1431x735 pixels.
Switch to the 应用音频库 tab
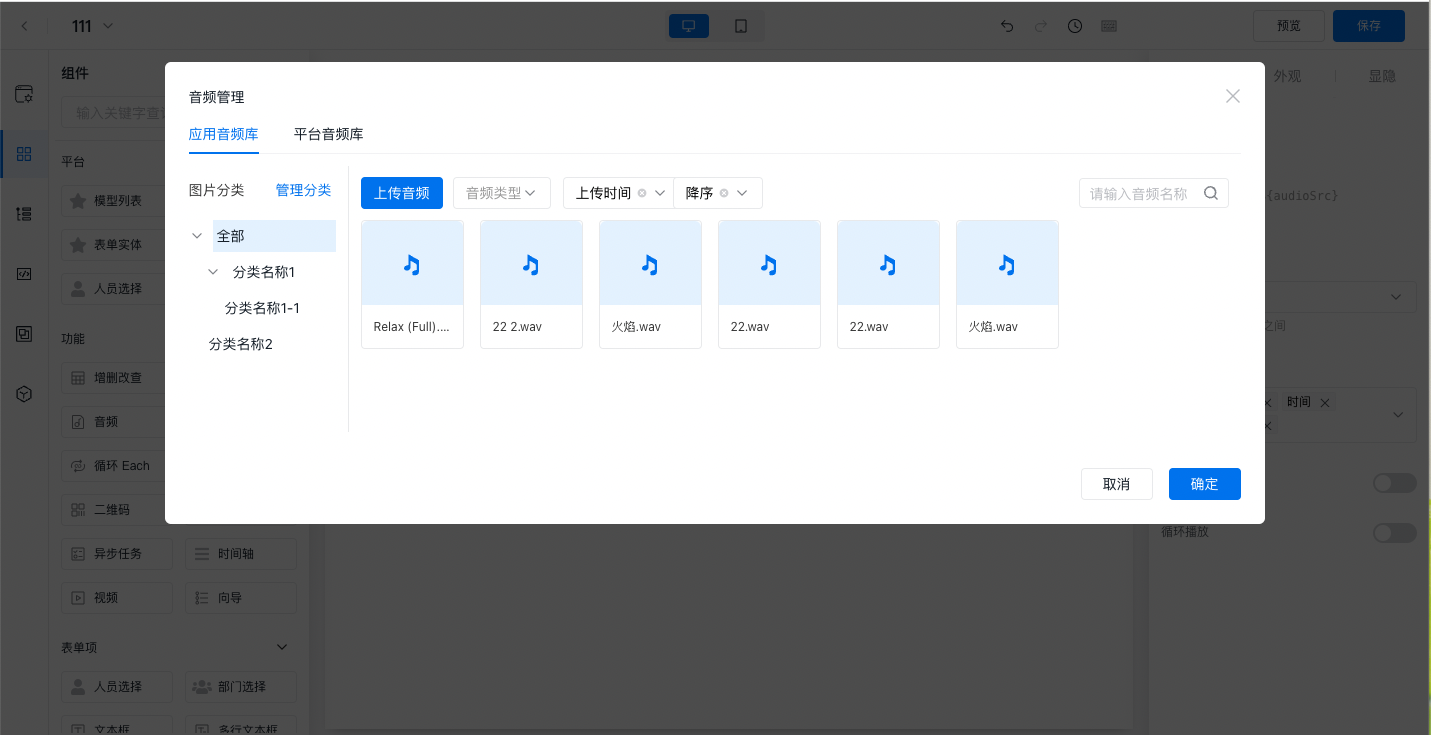coord(223,134)
